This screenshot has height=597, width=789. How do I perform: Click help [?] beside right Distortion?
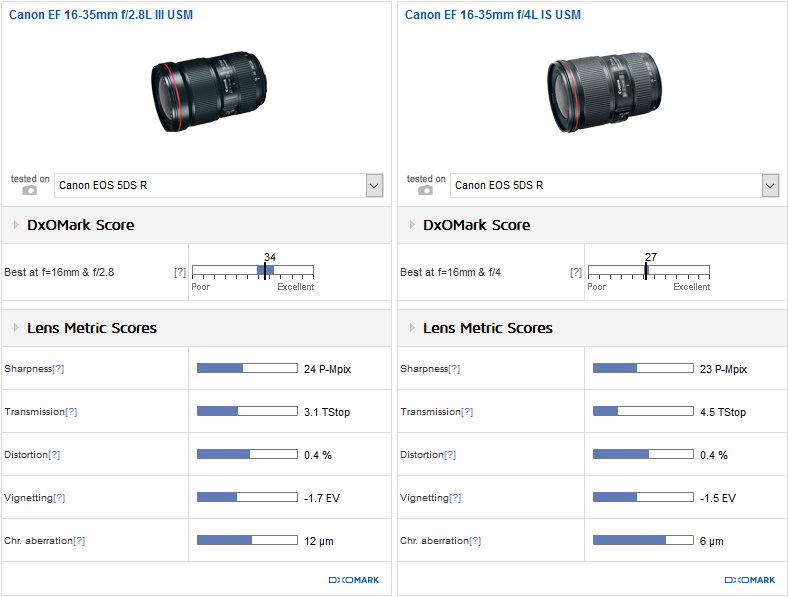[450, 455]
